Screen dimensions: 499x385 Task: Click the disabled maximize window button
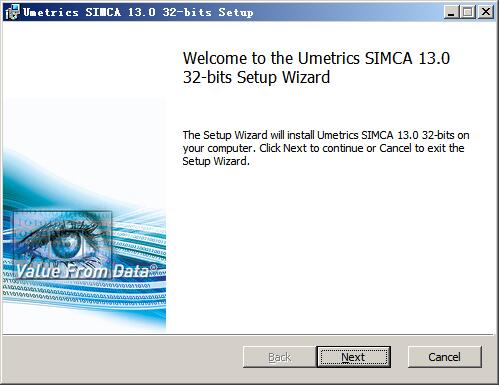(x=468, y=12)
